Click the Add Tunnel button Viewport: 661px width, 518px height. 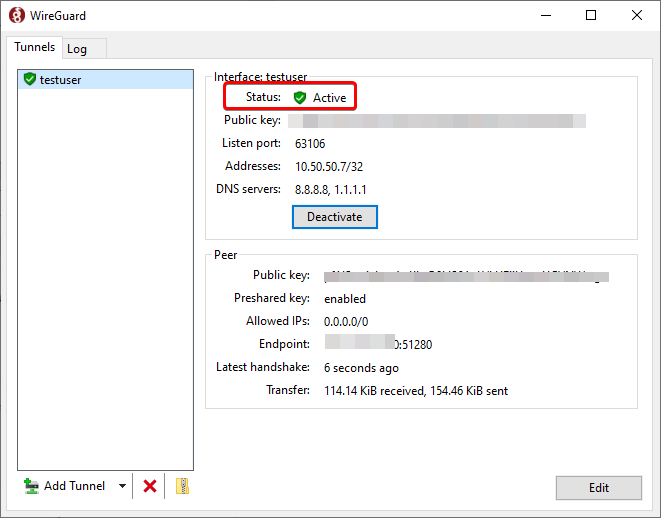point(66,486)
